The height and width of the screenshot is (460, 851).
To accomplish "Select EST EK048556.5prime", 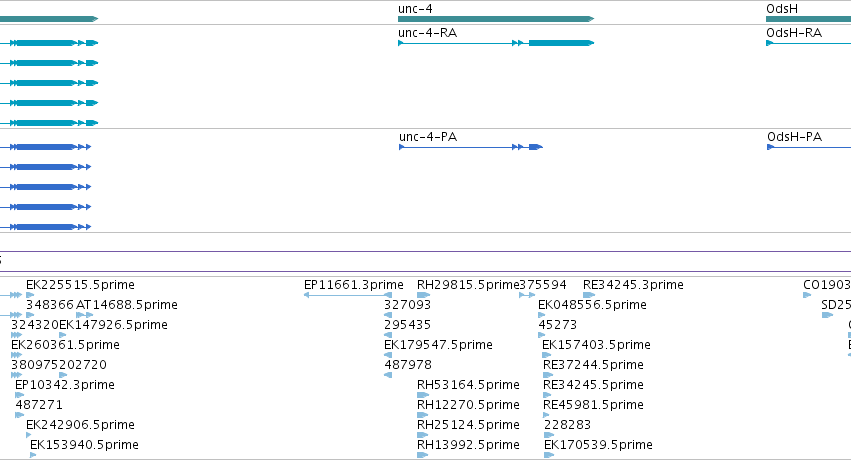I will pos(592,305).
